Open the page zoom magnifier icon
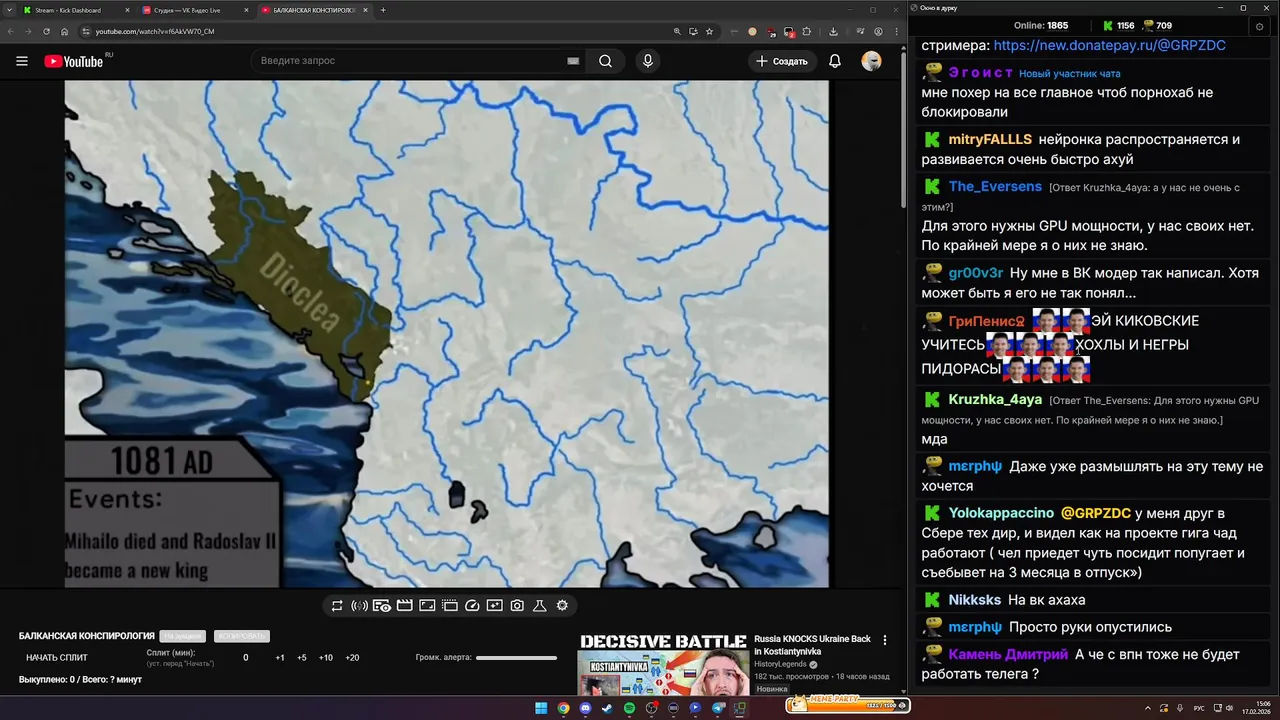The image size is (1280, 720). click(x=677, y=31)
